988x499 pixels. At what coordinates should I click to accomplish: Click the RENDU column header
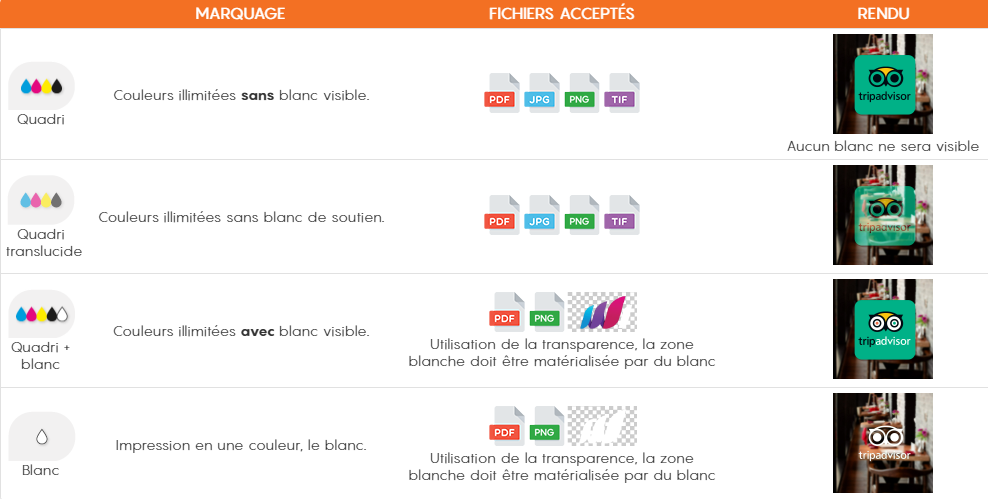[883, 14]
